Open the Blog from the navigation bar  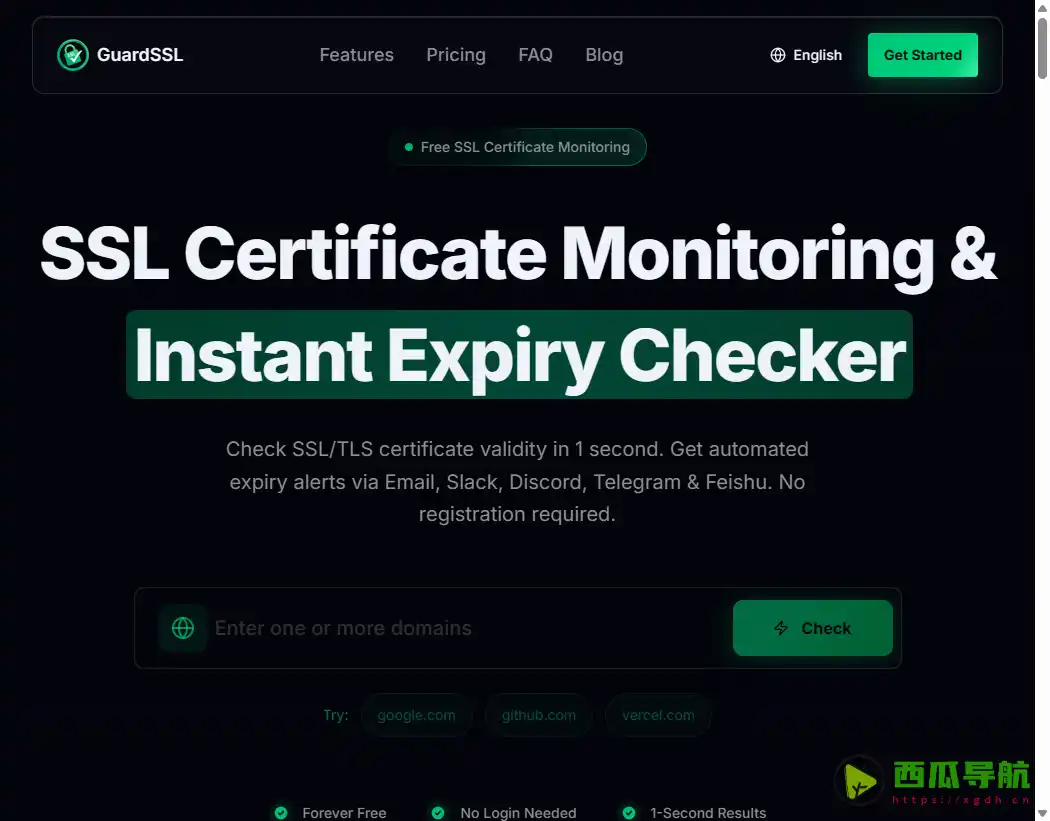pos(604,55)
